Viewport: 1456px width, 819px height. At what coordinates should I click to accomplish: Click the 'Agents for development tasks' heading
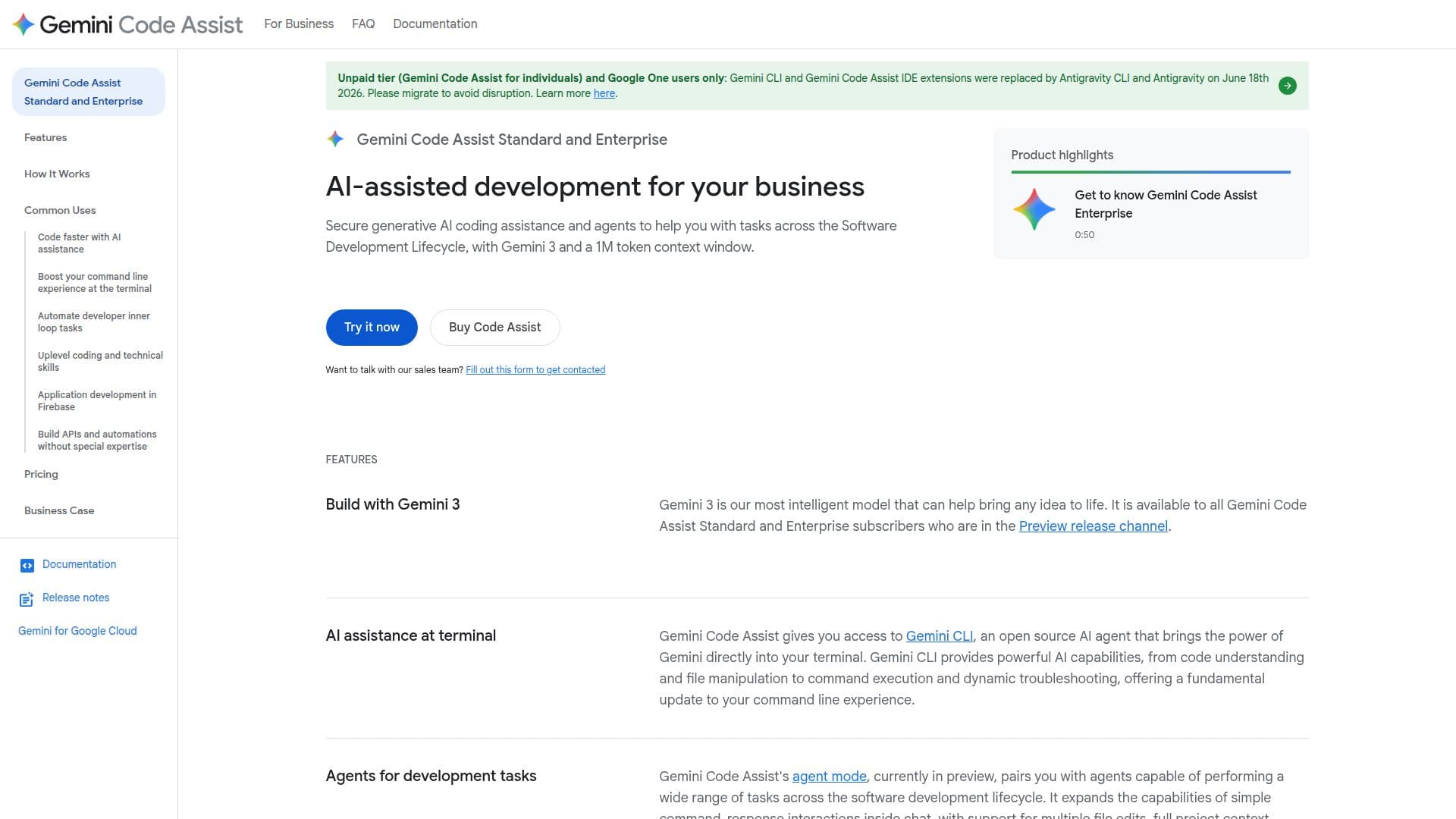431,776
